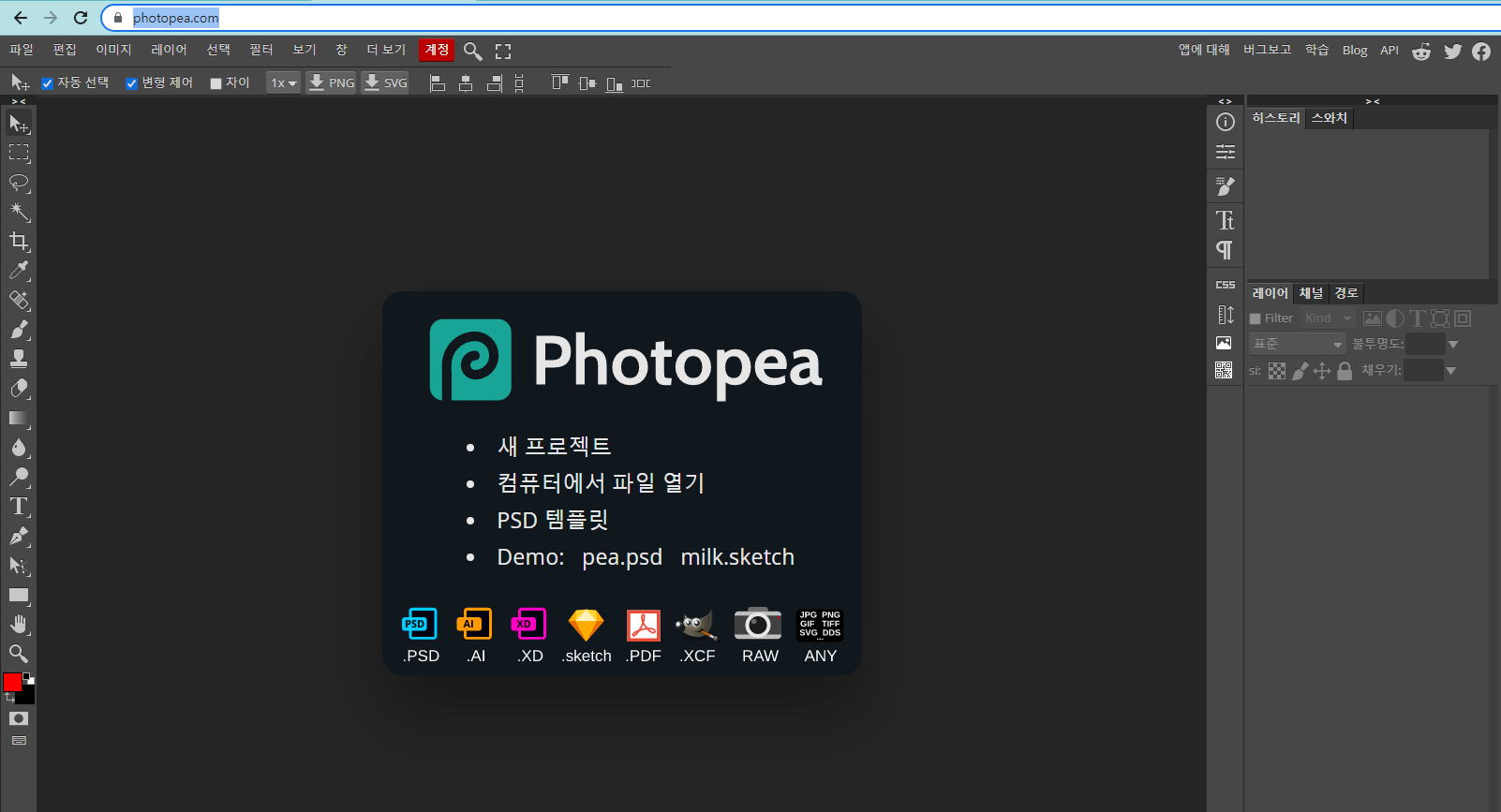This screenshot has height=812, width=1501.
Task: Pick the Clone Stamp tool
Action: pos(19,359)
